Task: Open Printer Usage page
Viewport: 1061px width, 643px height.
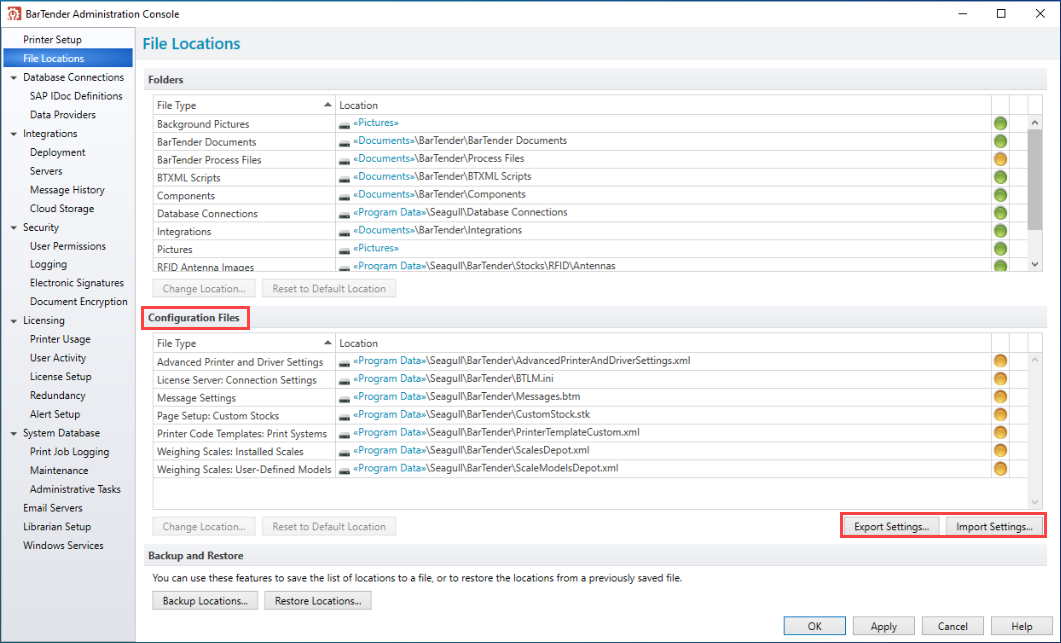Action: tap(60, 339)
